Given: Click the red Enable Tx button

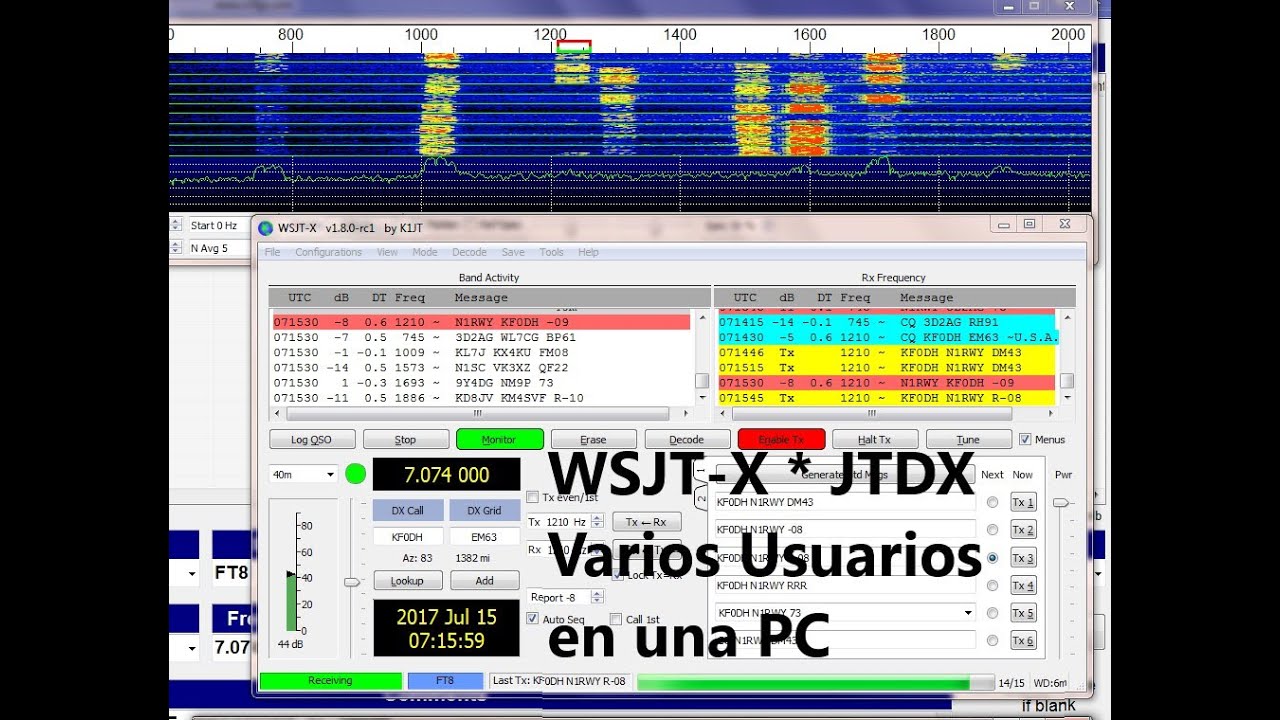Looking at the screenshot, I should pyautogui.click(x=781, y=439).
